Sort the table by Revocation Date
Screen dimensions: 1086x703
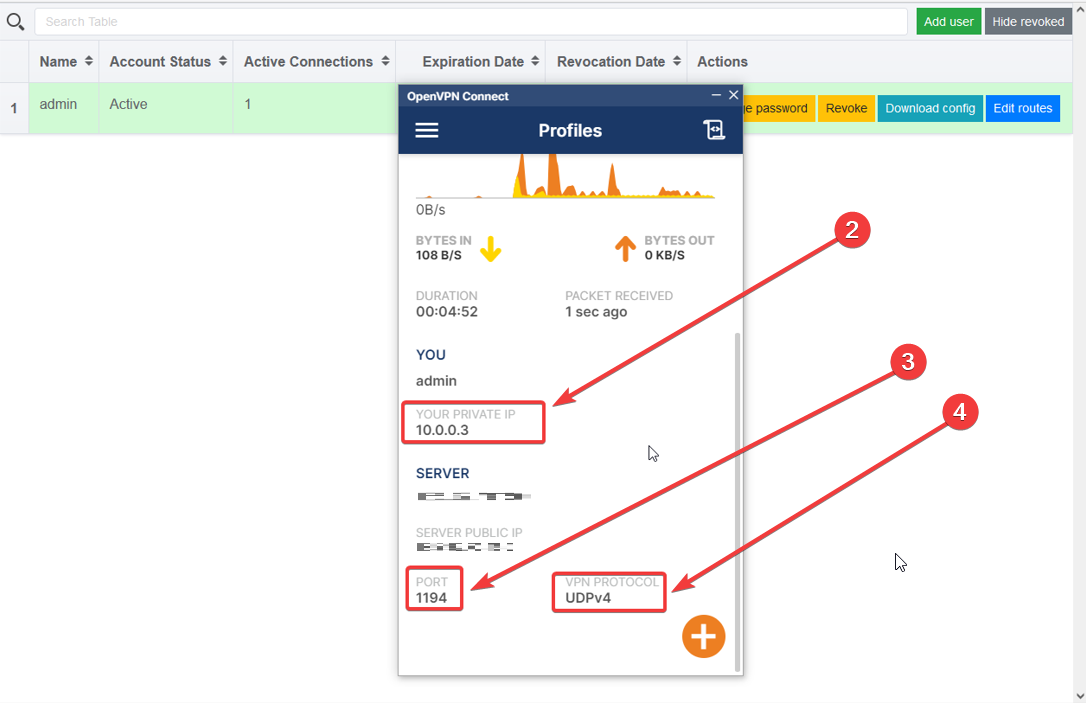pyautogui.click(x=617, y=62)
